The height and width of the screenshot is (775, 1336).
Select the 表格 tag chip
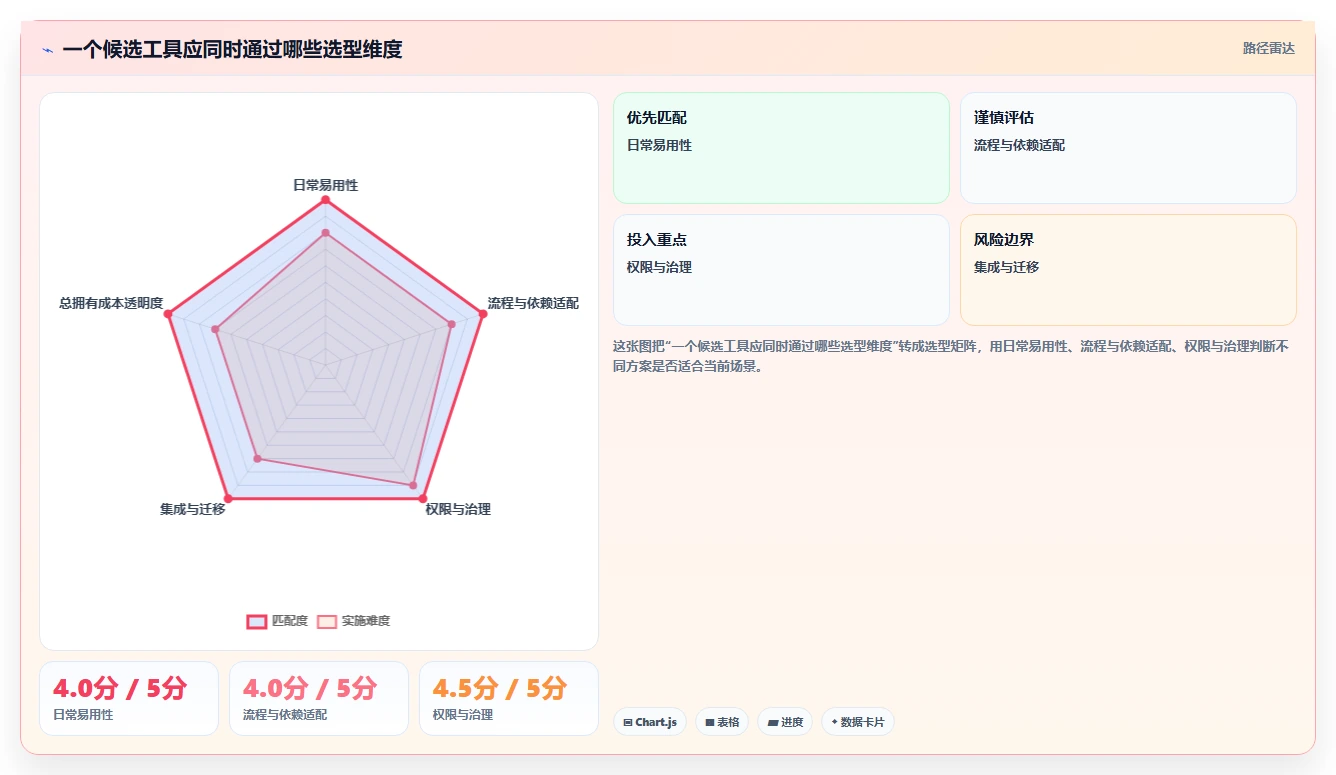pyautogui.click(x=722, y=722)
